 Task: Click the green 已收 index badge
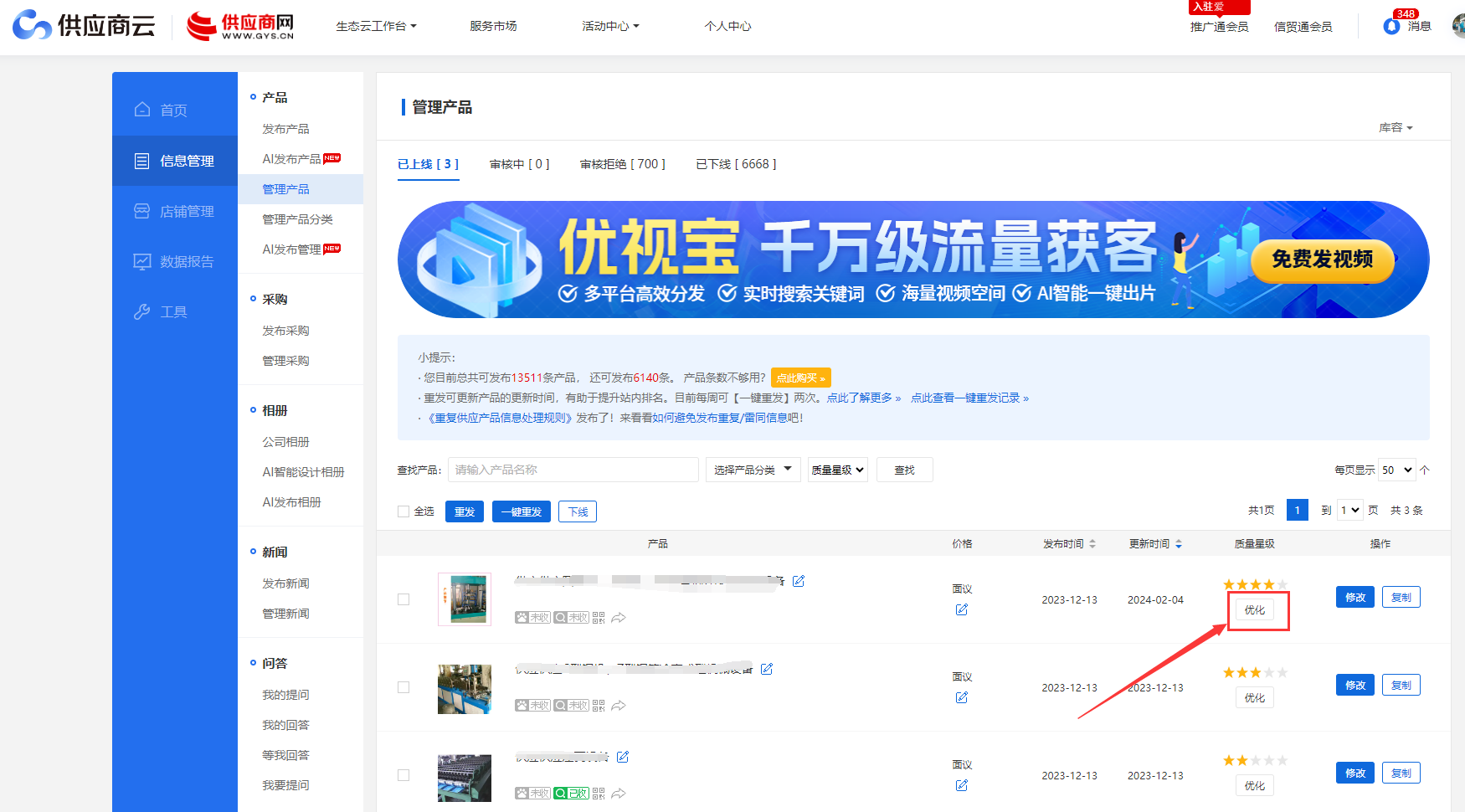(571, 794)
